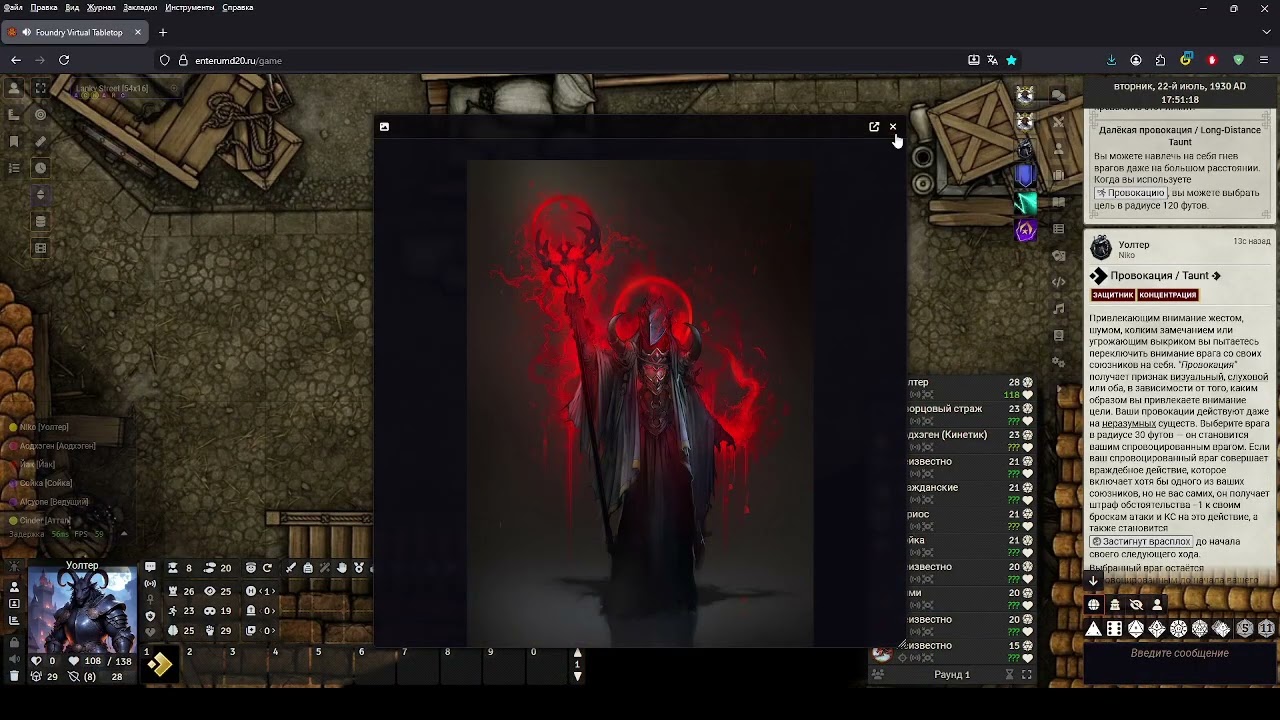Go to next hotbar page arrow
Image resolution: width=1280 pixels, height=720 pixels.
click(x=577, y=677)
